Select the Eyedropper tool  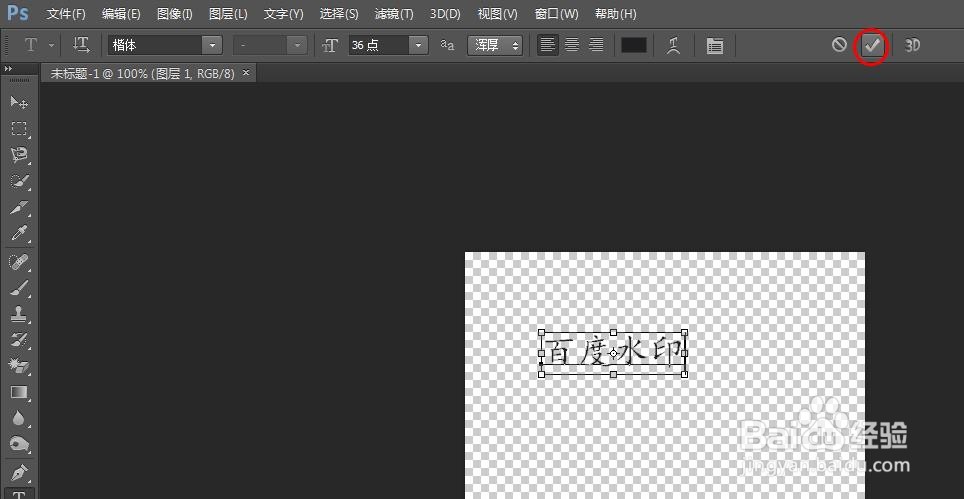(x=19, y=234)
